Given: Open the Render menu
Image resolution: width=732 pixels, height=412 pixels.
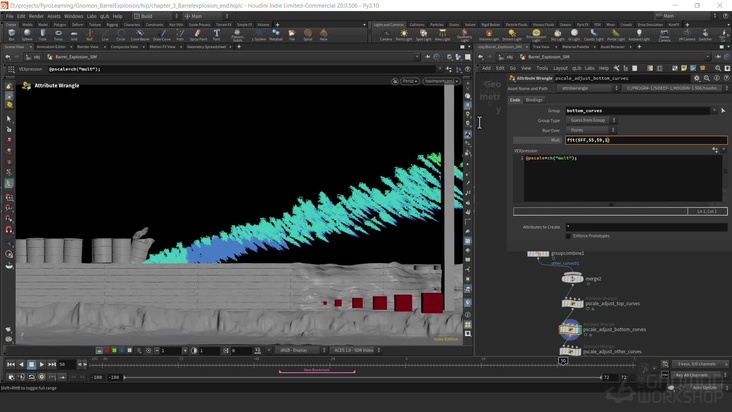Looking at the screenshot, I should click(36, 16).
